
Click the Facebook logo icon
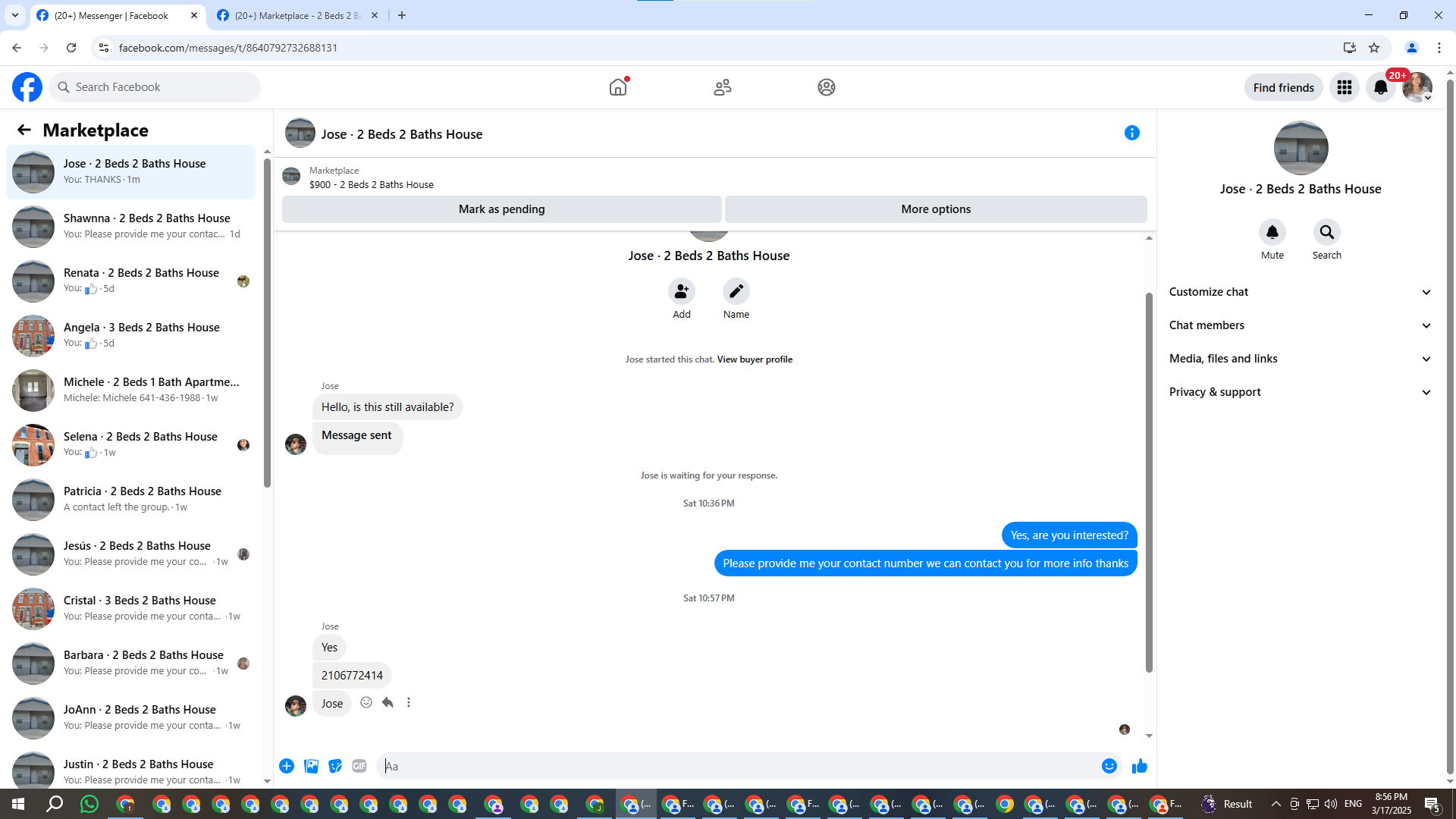click(x=27, y=87)
